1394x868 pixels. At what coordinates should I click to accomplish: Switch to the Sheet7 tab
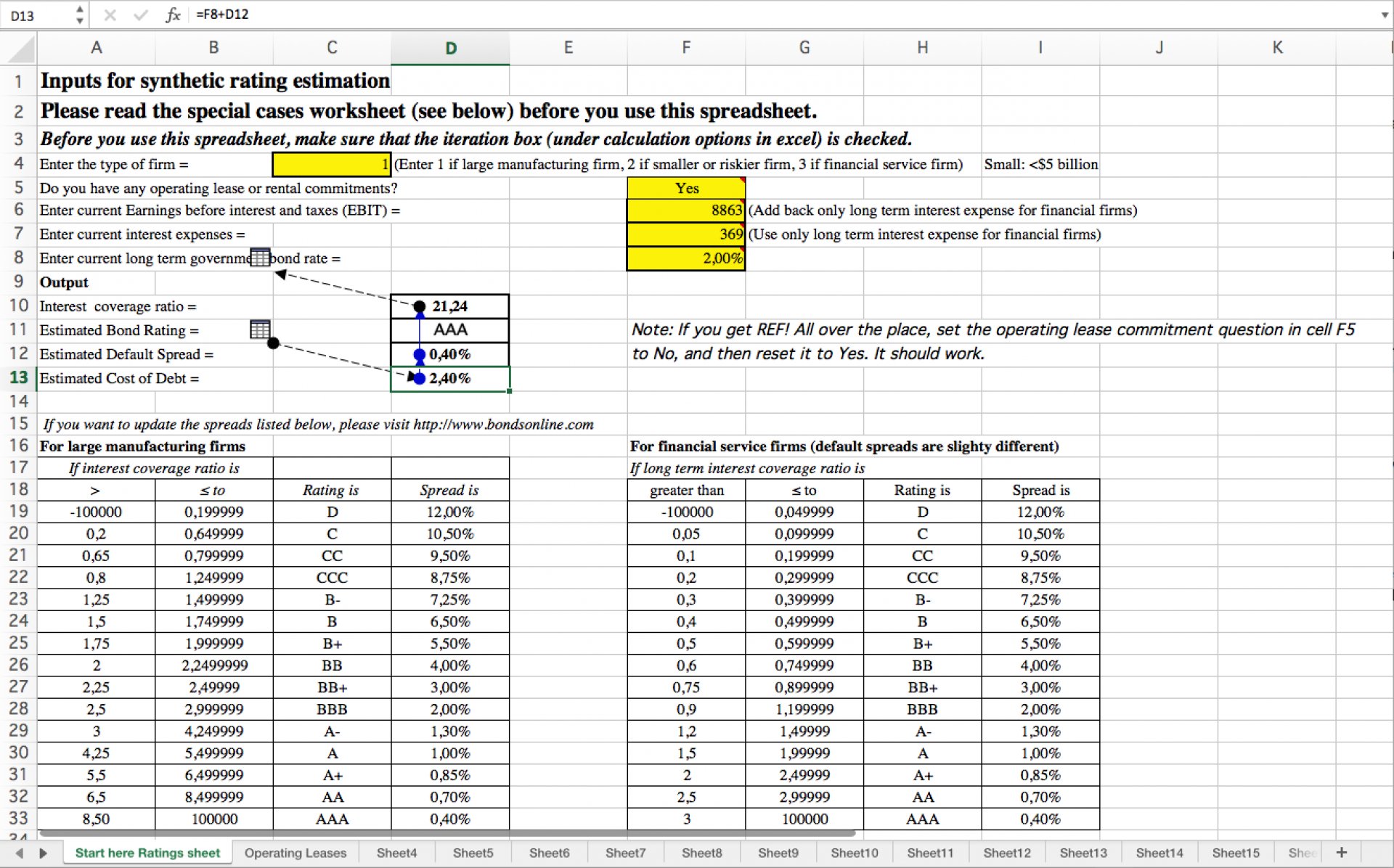[625, 853]
